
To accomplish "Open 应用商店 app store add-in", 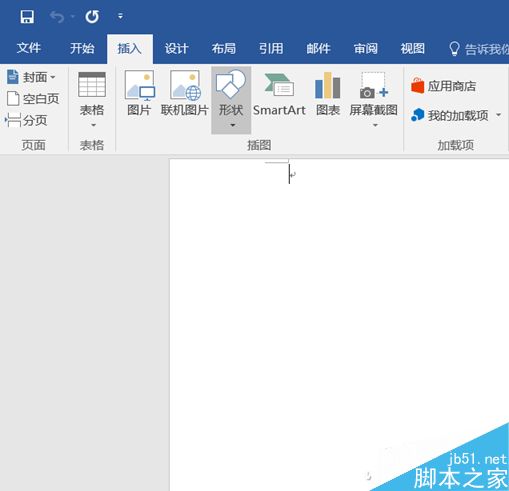I will pyautogui.click(x=443, y=86).
